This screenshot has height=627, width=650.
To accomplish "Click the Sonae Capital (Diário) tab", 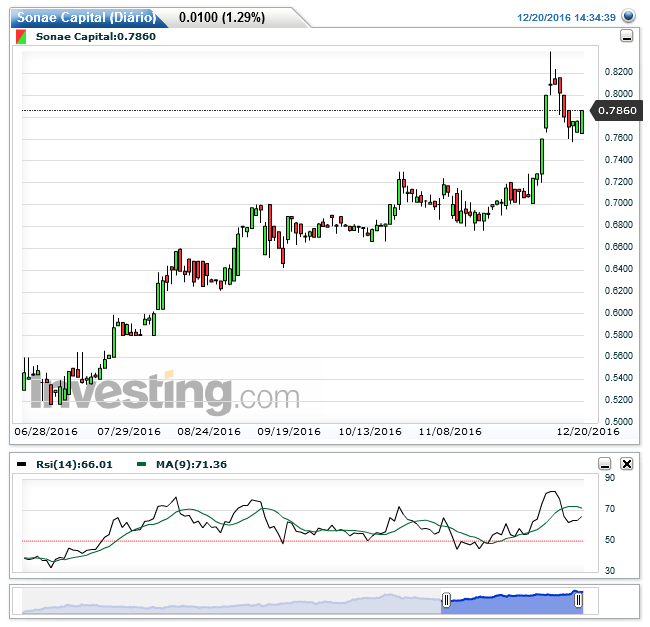I will tap(86, 17).
